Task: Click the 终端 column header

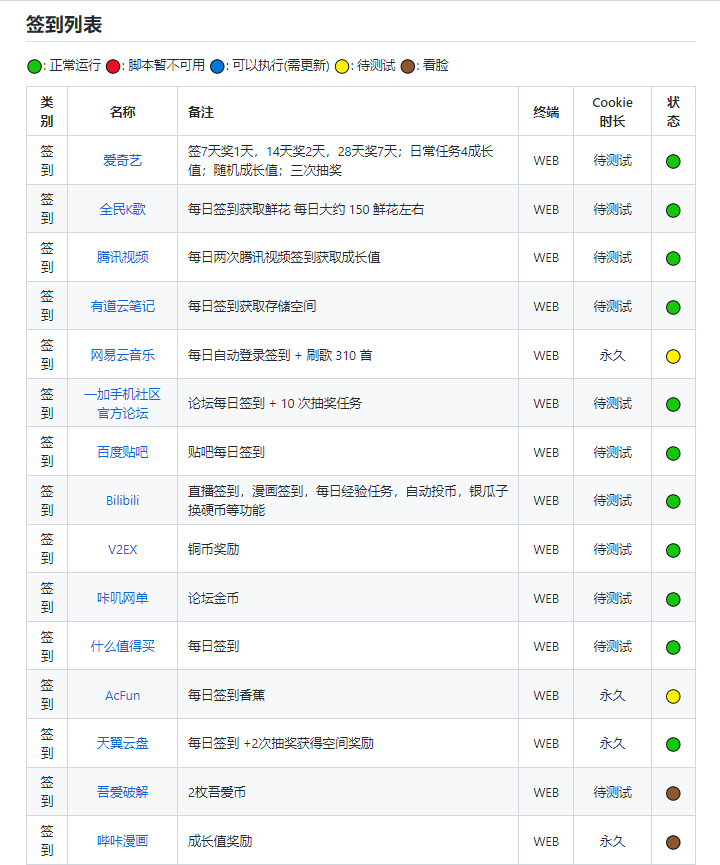Action: coord(546,112)
